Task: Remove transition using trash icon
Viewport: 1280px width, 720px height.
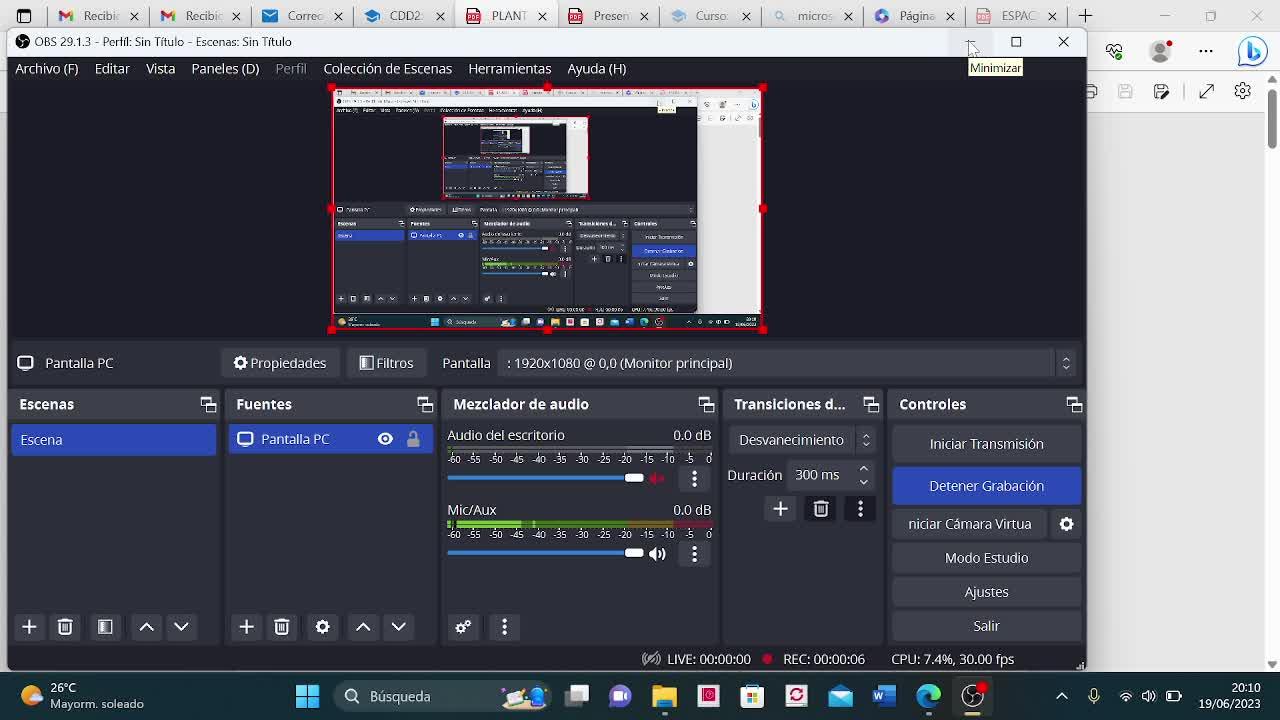Action: tap(821, 509)
